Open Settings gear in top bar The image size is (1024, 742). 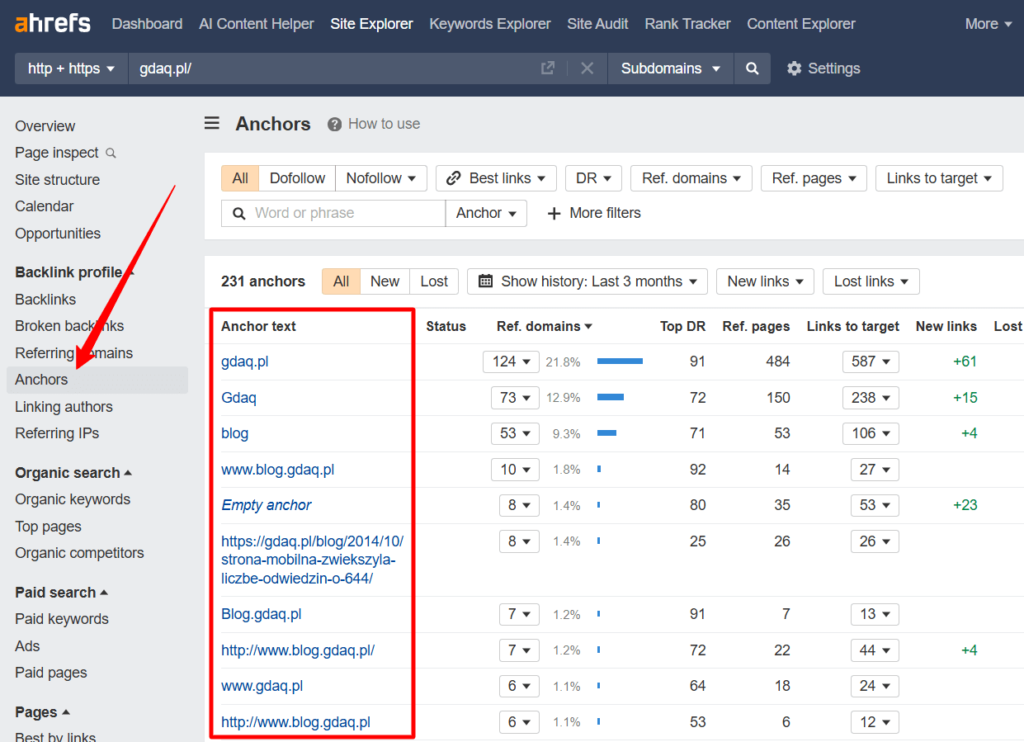click(822, 69)
